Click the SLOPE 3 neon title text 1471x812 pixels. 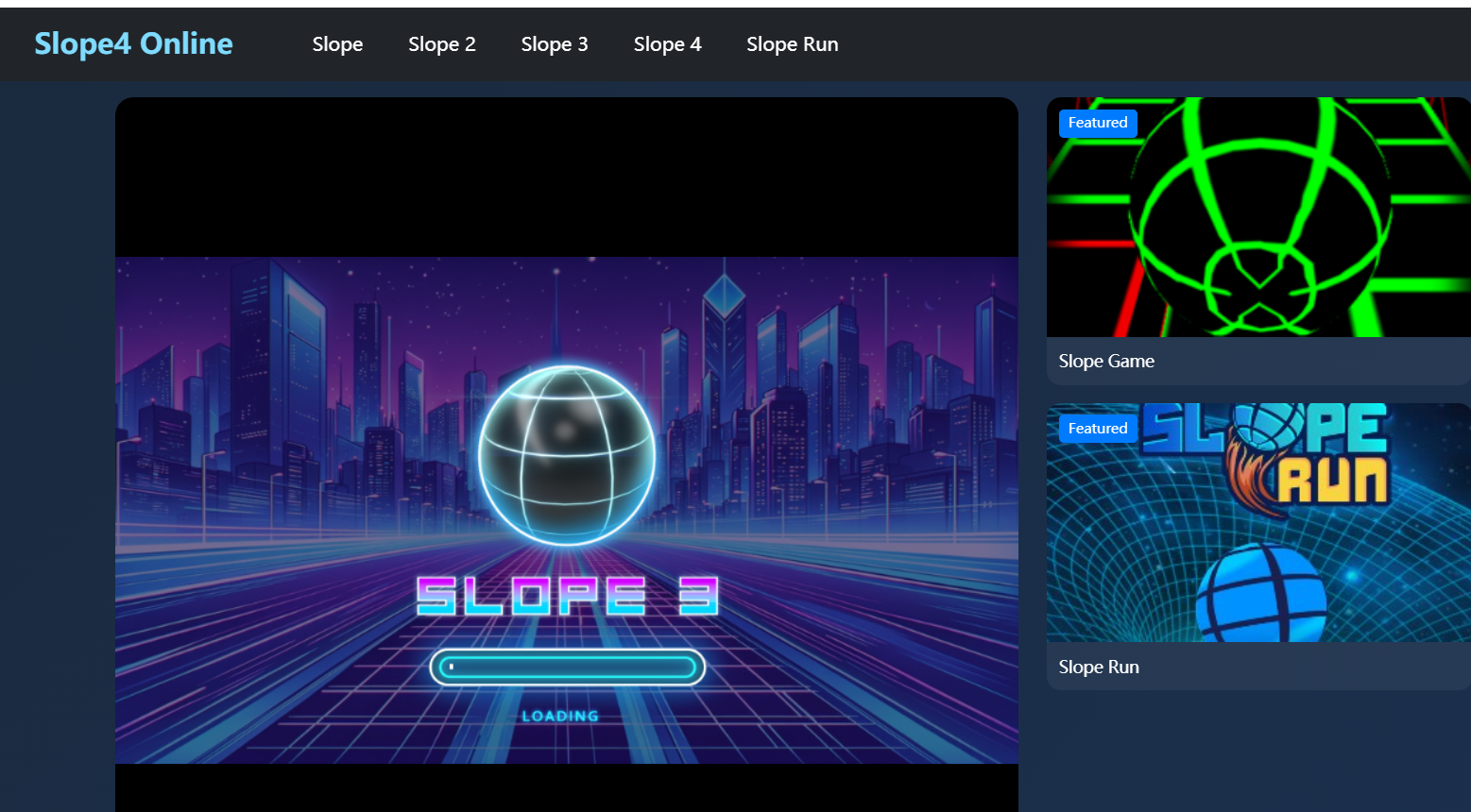coord(567,597)
